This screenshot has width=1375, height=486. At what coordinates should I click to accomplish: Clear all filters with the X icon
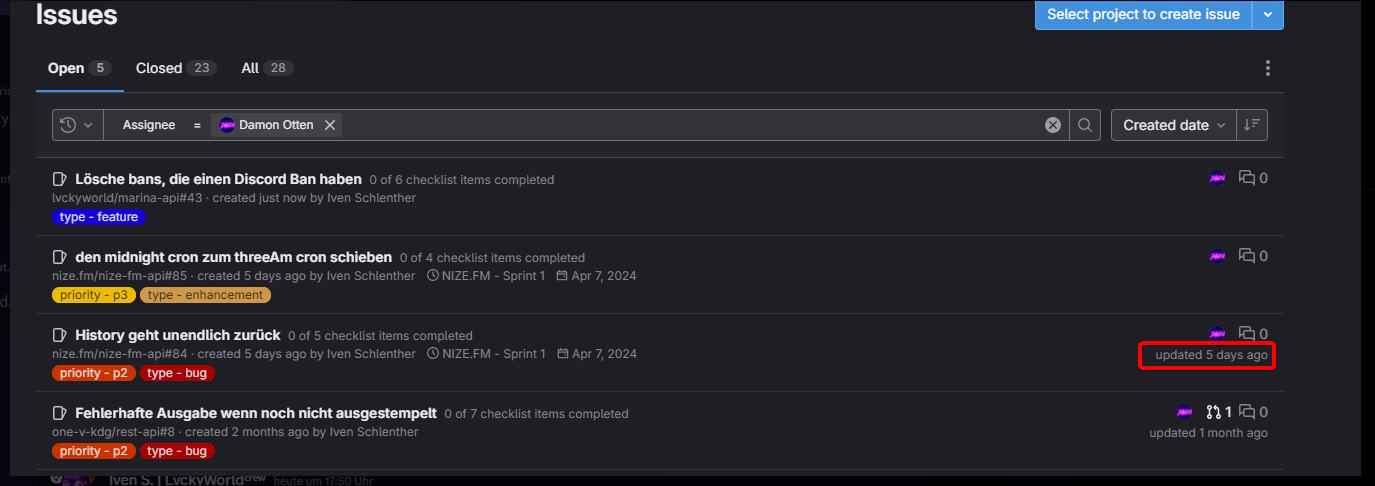click(1052, 125)
